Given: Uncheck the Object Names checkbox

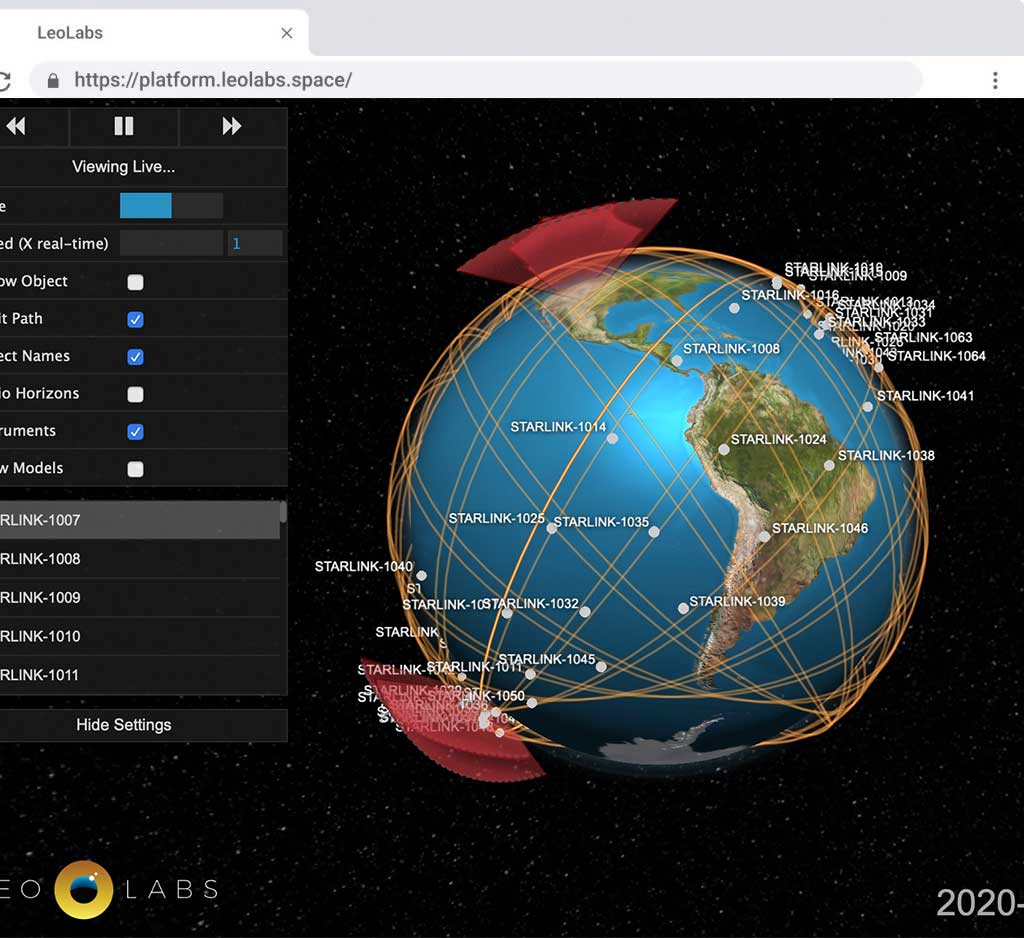Looking at the screenshot, I should (x=135, y=357).
